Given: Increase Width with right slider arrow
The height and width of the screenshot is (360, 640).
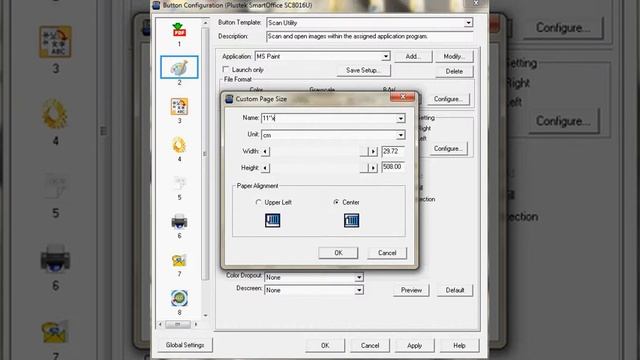Looking at the screenshot, I should pos(373,151).
